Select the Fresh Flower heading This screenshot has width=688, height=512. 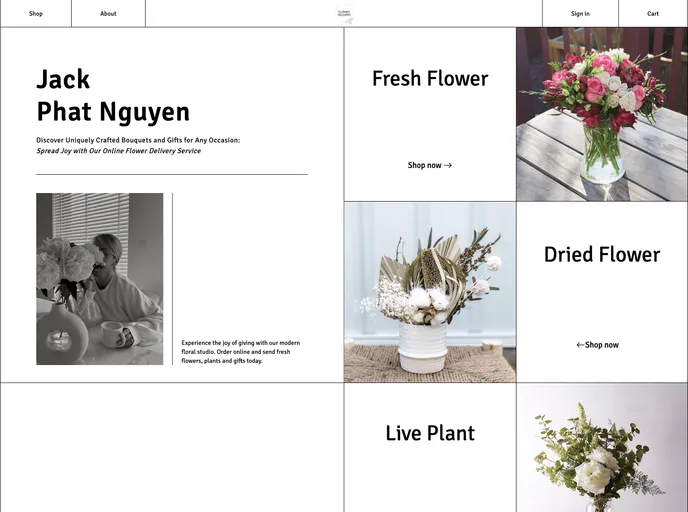click(x=430, y=79)
